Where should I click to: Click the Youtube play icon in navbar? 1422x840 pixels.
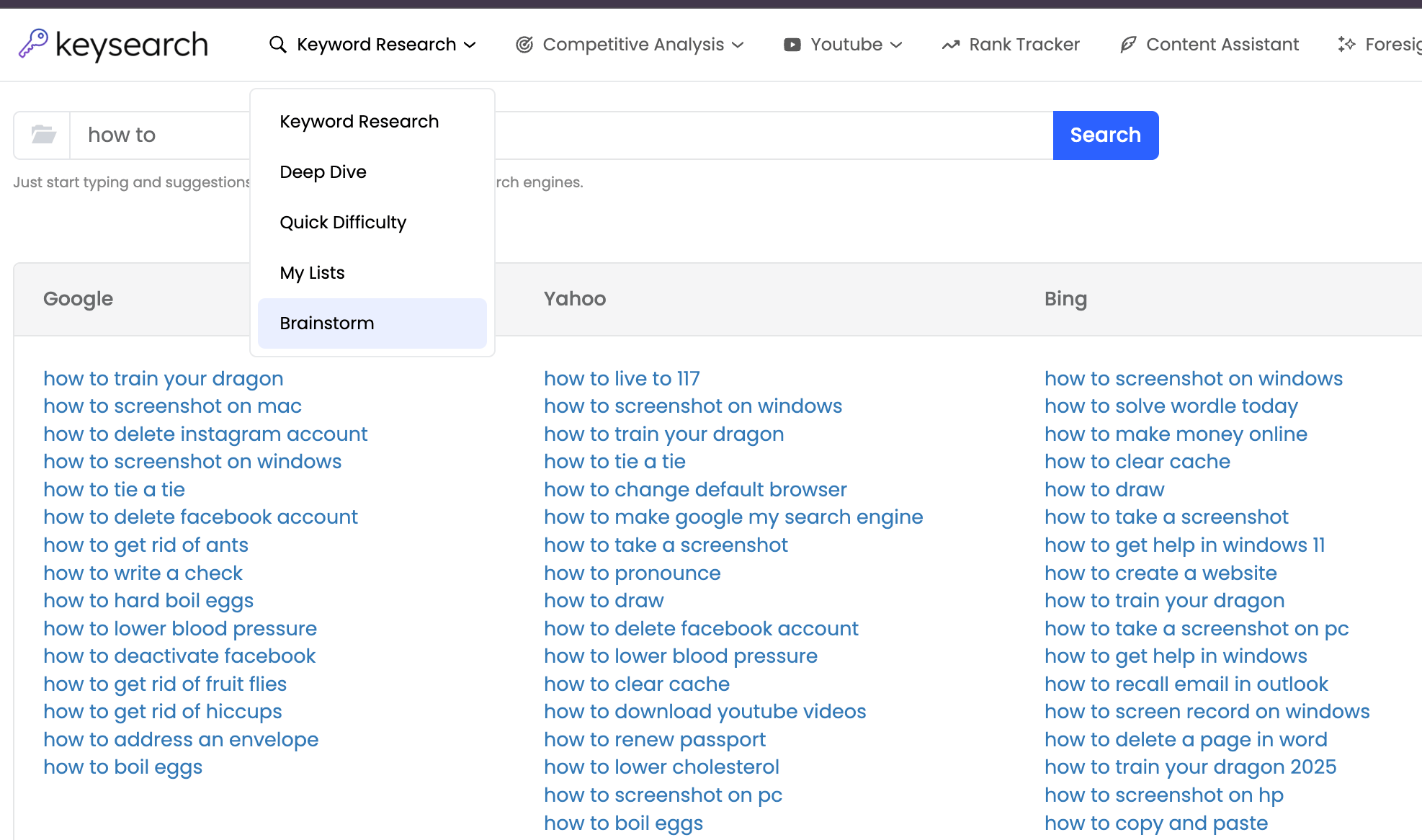[x=792, y=44]
